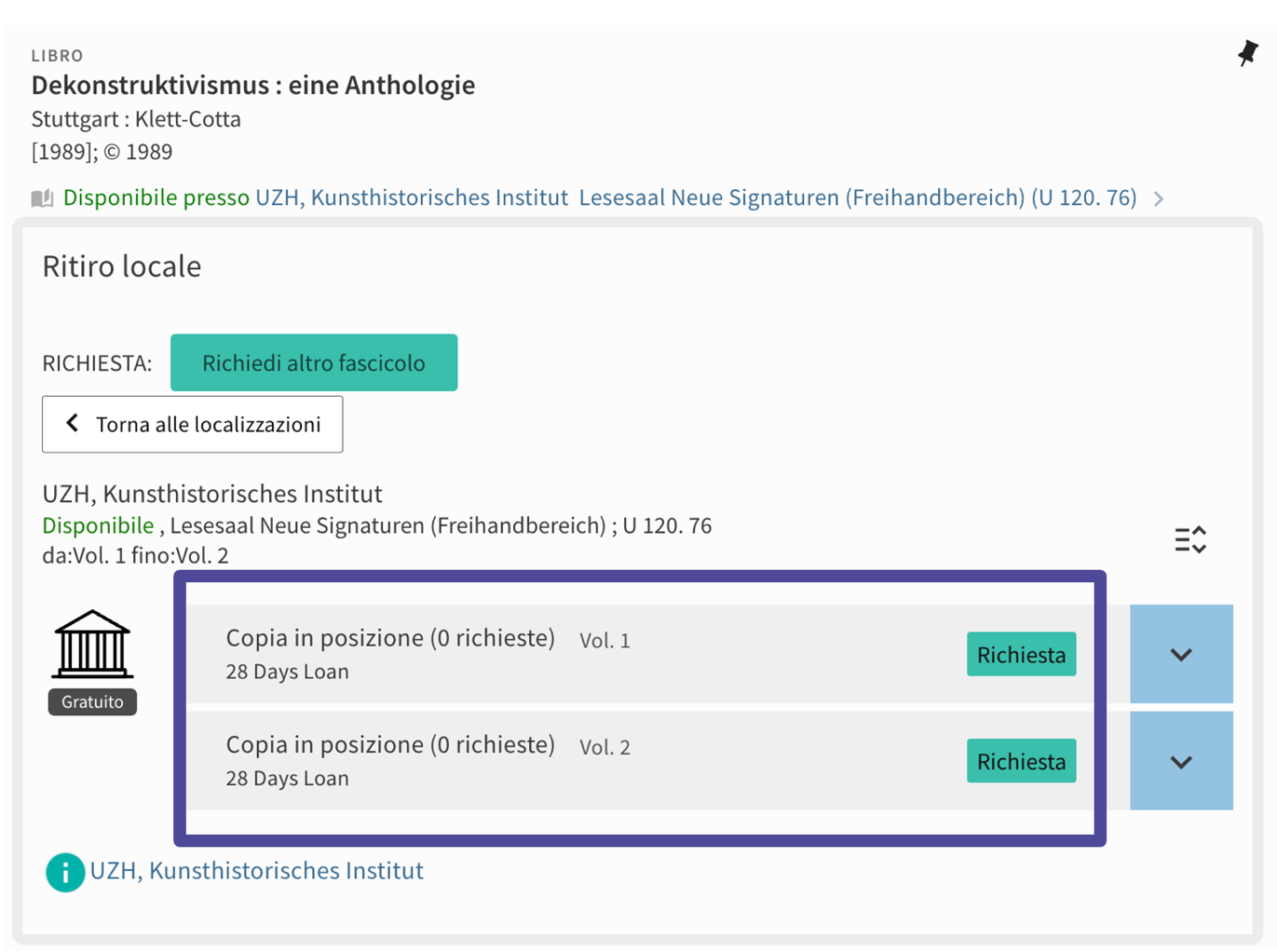Viewport: 1277px width, 952px height.
Task: Request the Vol. 2 copy with Richiesta
Action: (1021, 762)
